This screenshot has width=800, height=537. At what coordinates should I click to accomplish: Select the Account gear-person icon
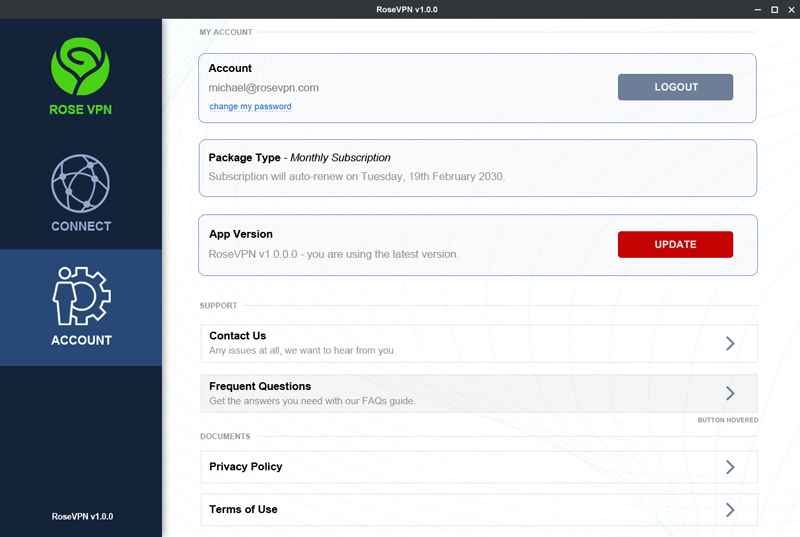(80, 296)
